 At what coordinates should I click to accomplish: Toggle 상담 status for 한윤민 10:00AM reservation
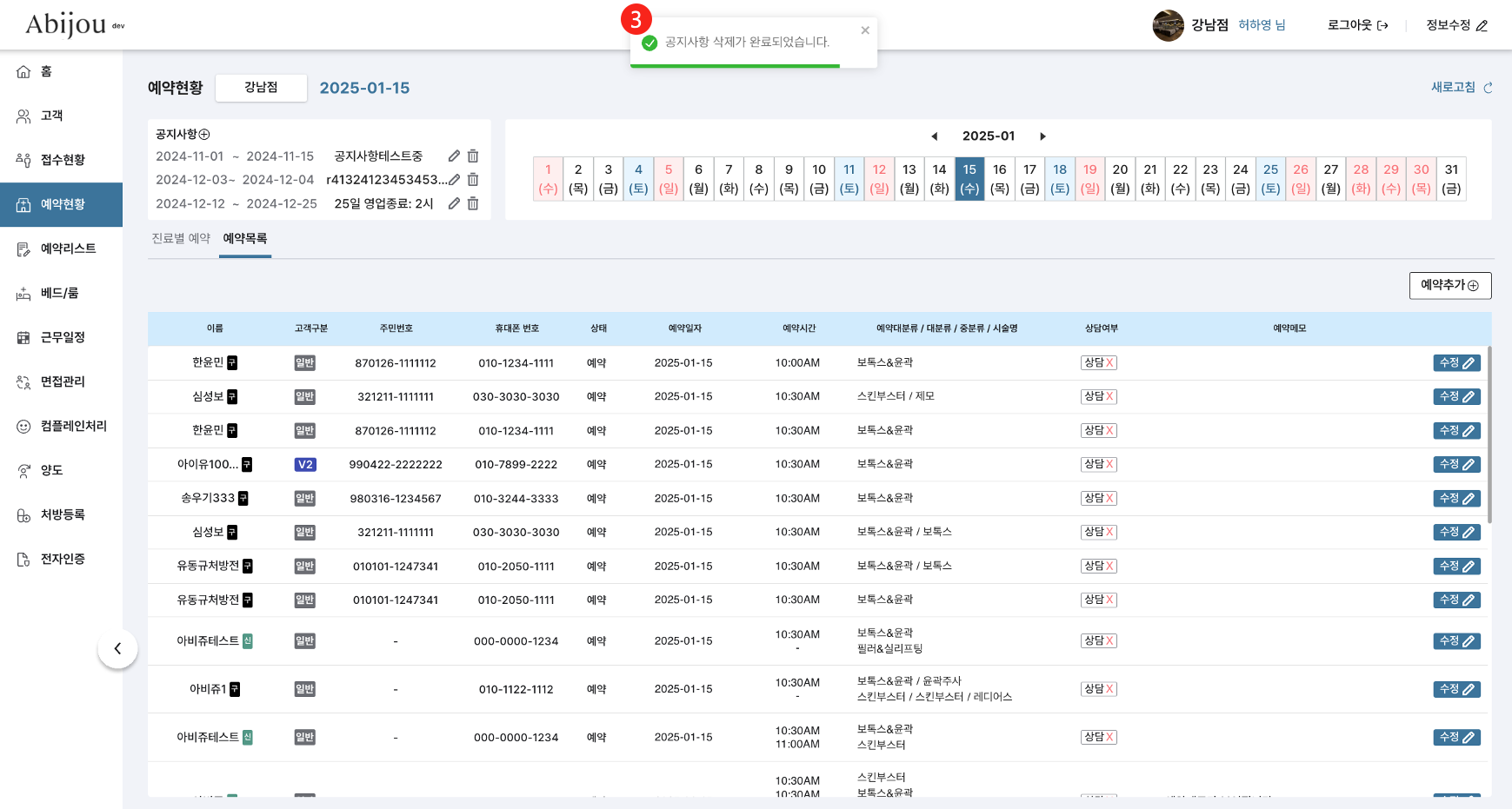point(1098,363)
